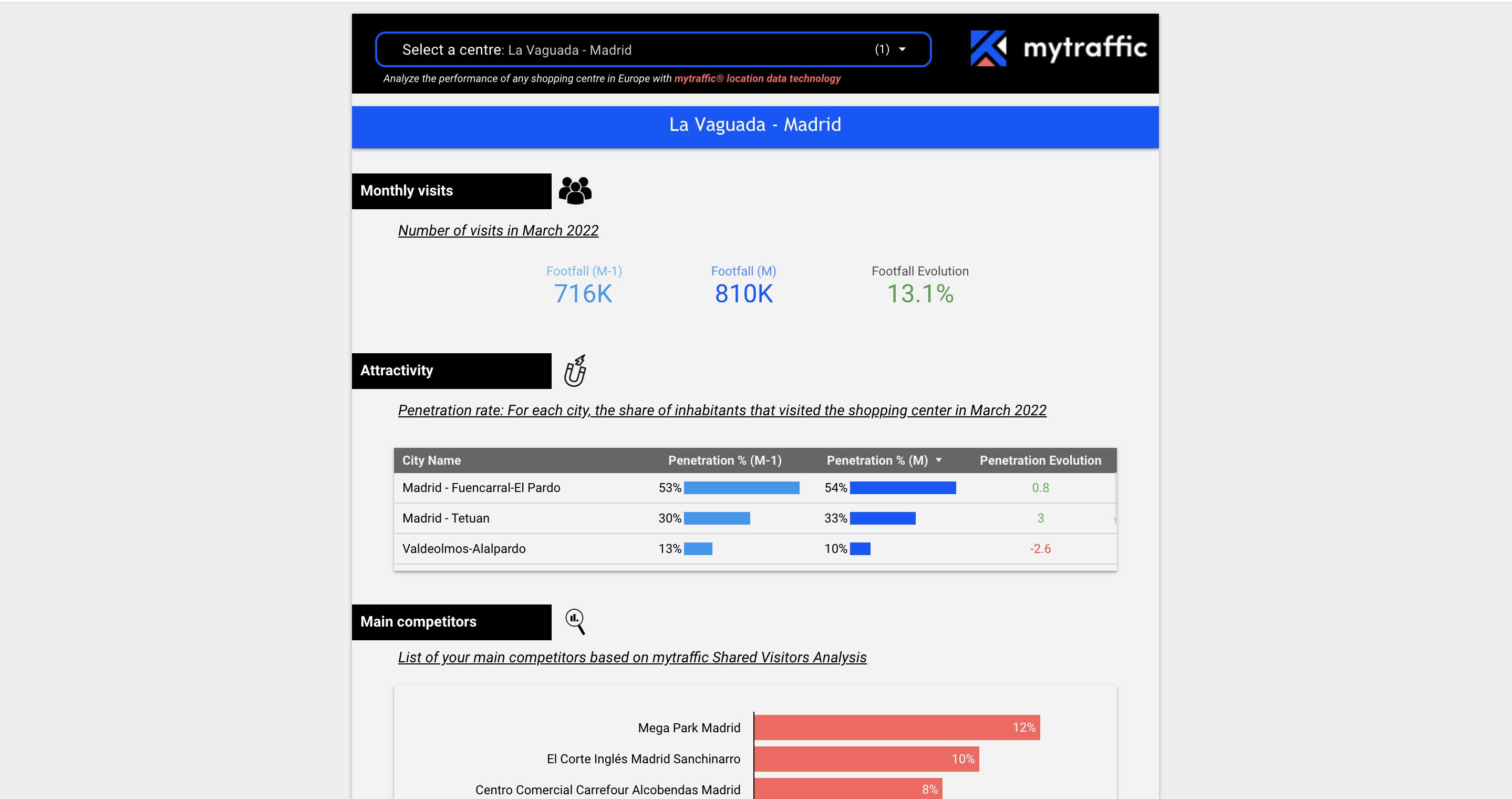Click the 716K footfall value
Viewport: 1512px width, 799px height.
[583, 293]
